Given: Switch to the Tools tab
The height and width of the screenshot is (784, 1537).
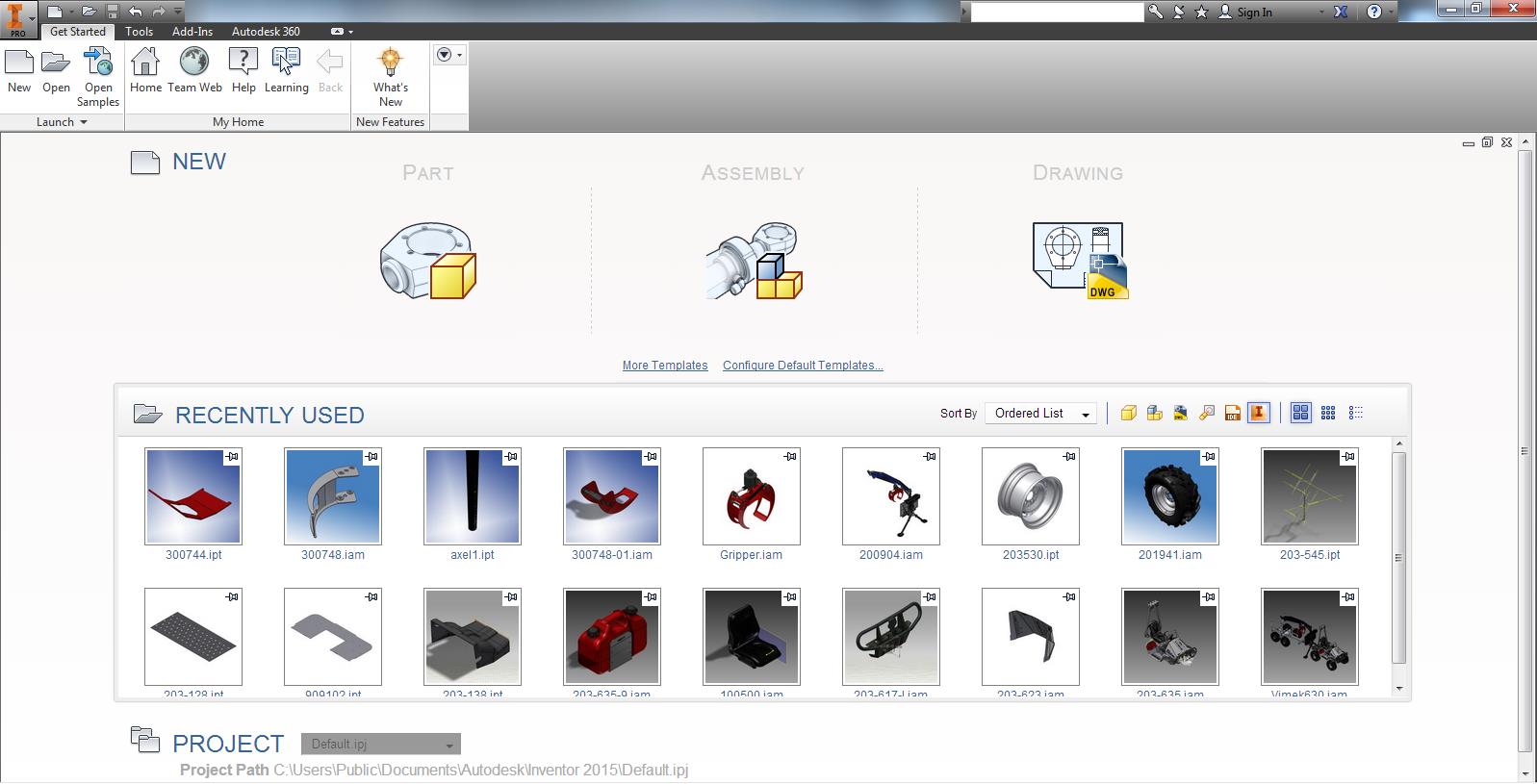Looking at the screenshot, I should pyautogui.click(x=140, y=32).
